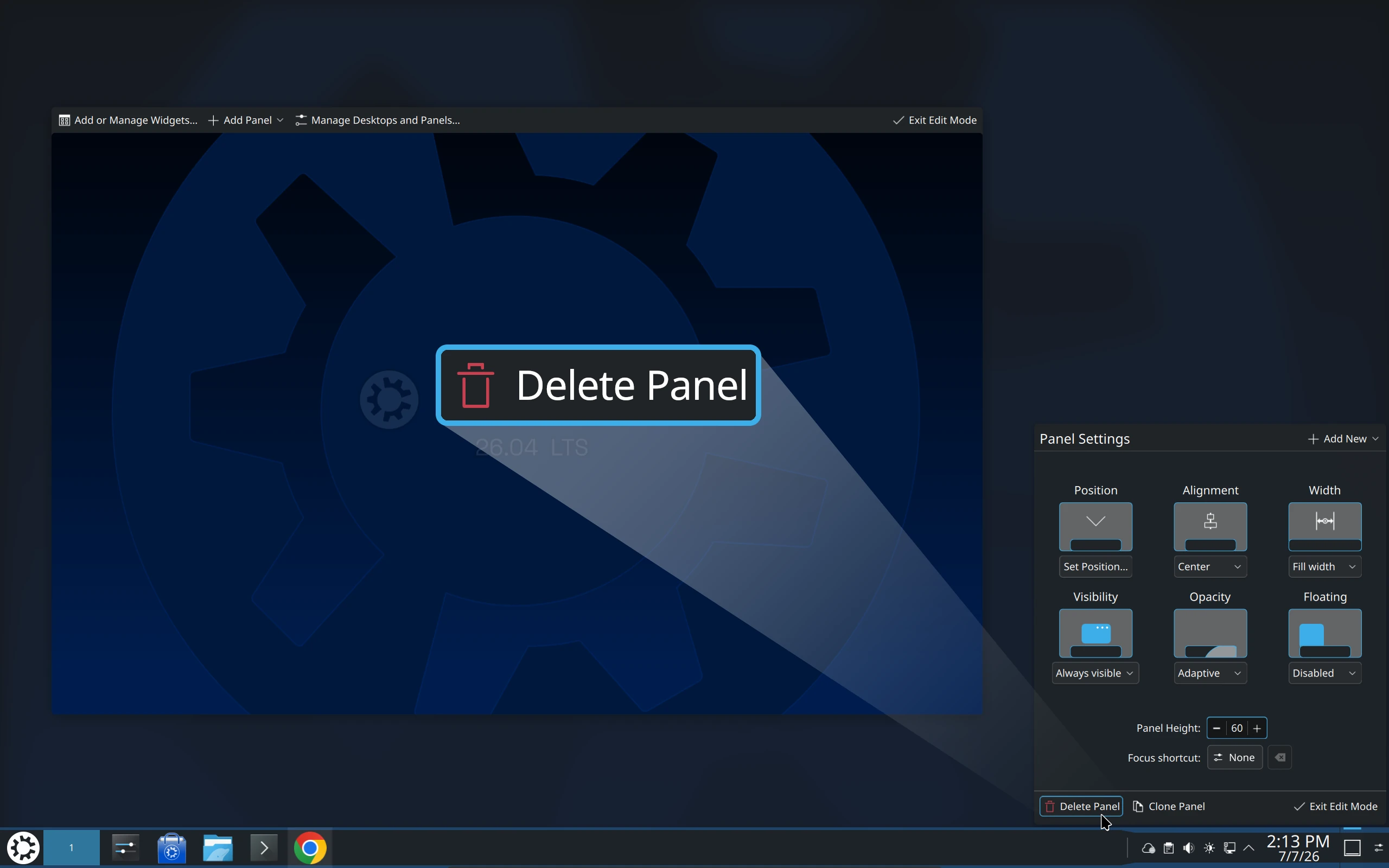The height and width of the screenshot is (868, 1389).
Task: Click the Visibility preview thumbnail
Action: point(1095,633)
